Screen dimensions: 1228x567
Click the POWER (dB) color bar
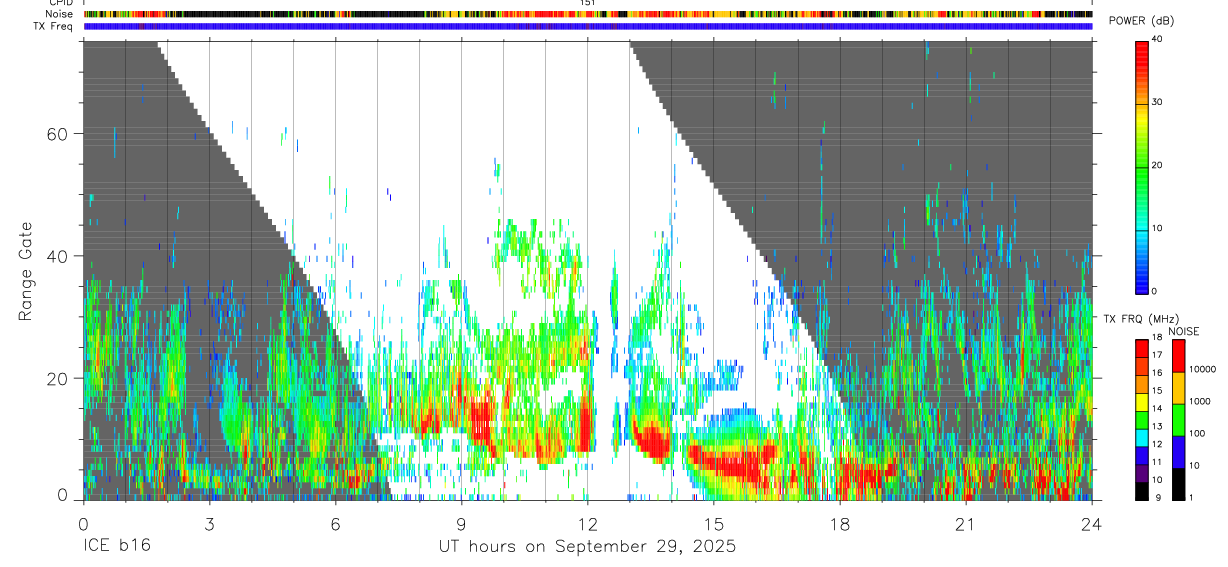(1141, 166)
